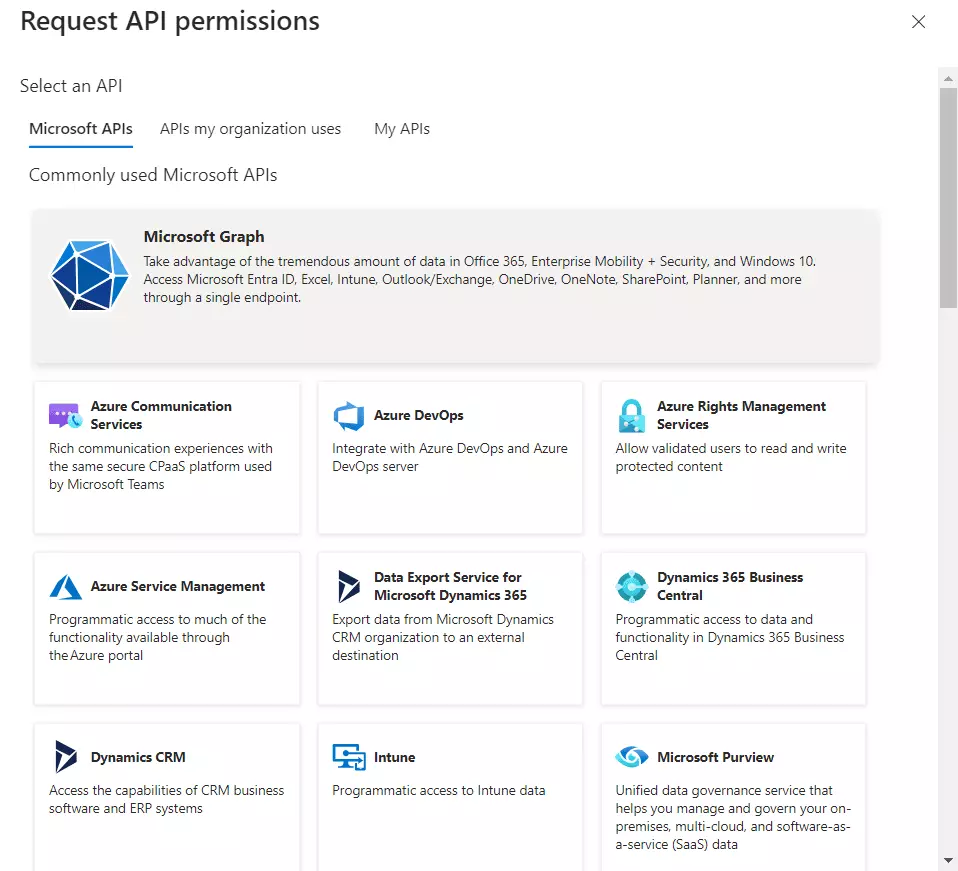958x871 pixels.
Task: Open the Azure DevOps API card
Action: (x=449, y=456)
